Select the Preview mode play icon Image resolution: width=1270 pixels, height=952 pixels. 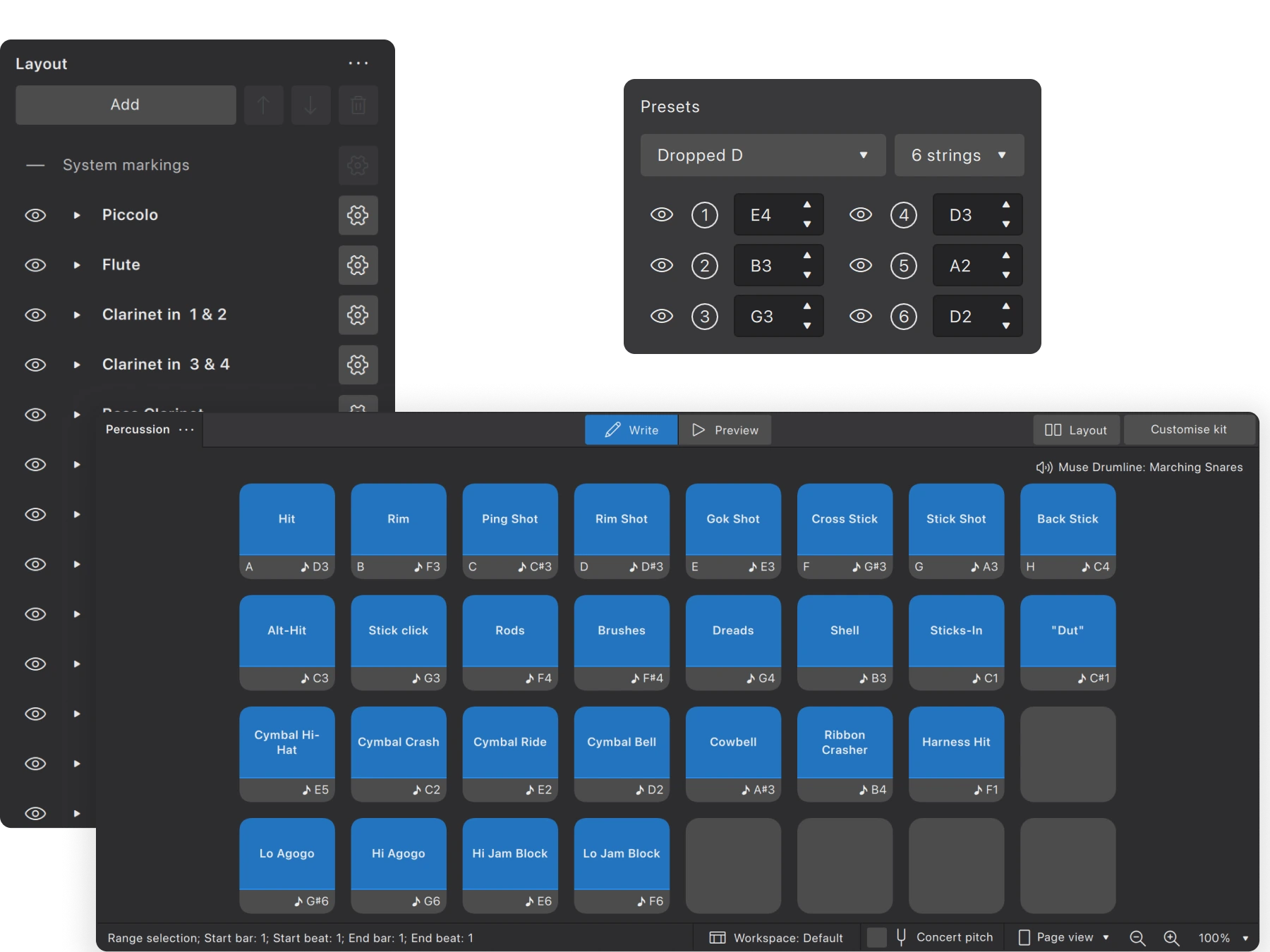click(x=698, y=430)
